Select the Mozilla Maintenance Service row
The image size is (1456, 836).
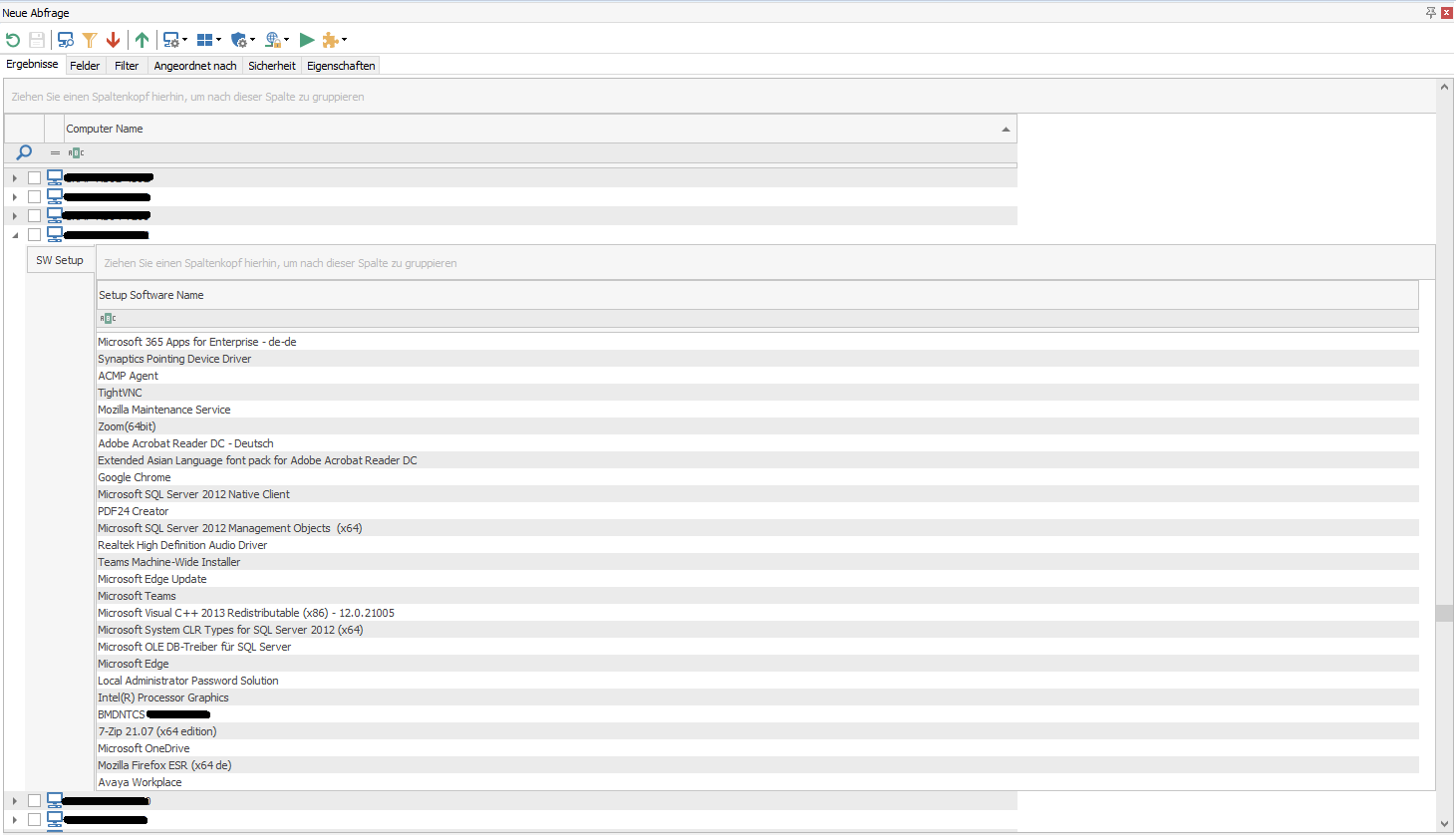757,410
